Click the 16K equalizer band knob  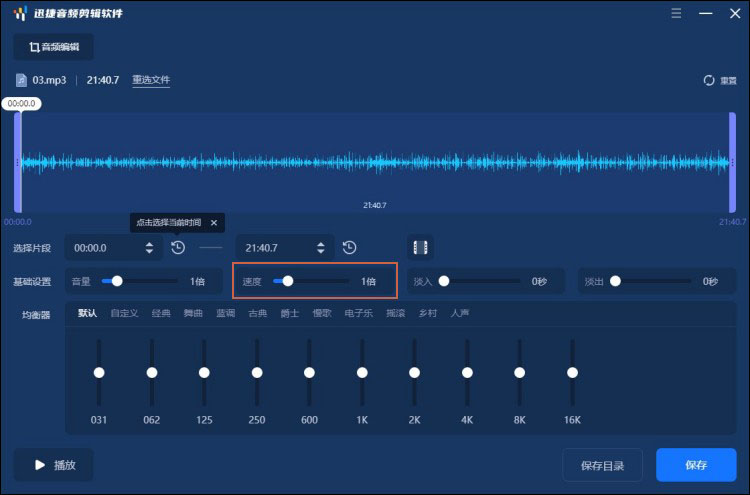[x=572, y=373]
